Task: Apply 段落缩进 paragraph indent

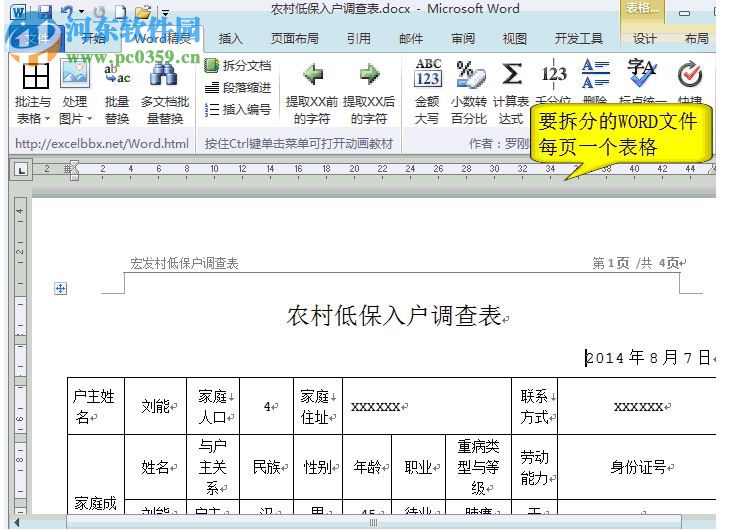Action: coord(238,87)
